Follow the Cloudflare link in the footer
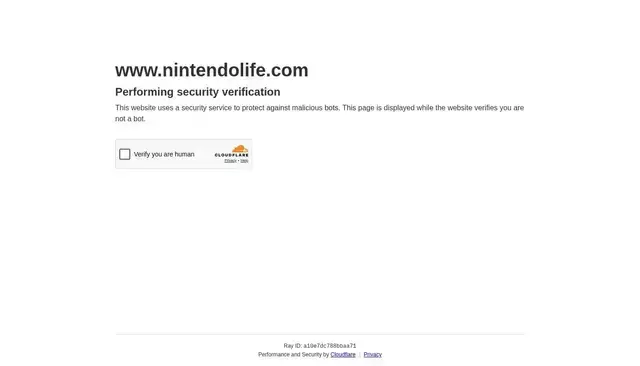Image resolution: width=640 pixels, height=366 pixels. pyautogui.click(x=343, y=355)
